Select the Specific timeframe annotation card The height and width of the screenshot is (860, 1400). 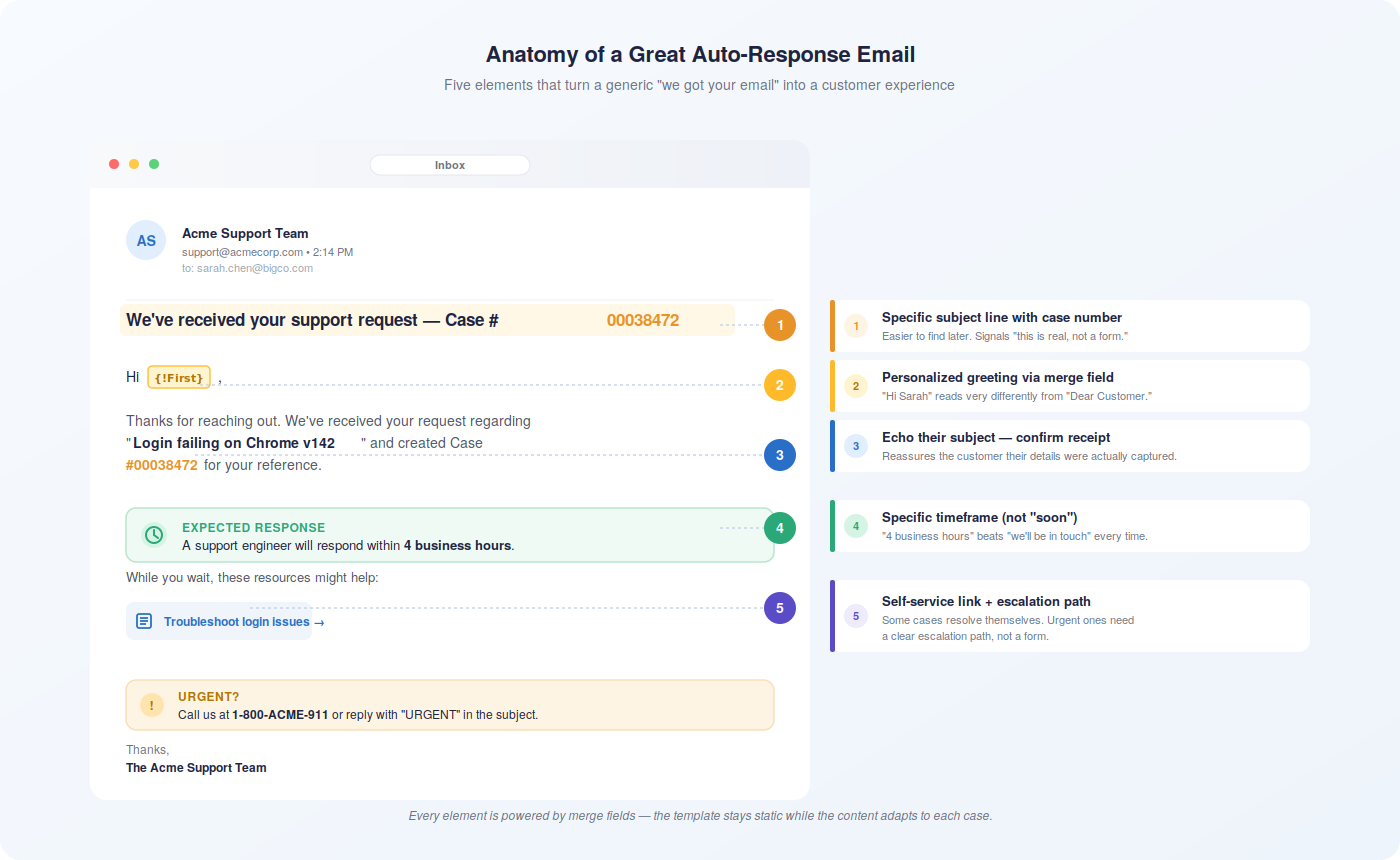pyautogui.click(x=1070, y=526)
